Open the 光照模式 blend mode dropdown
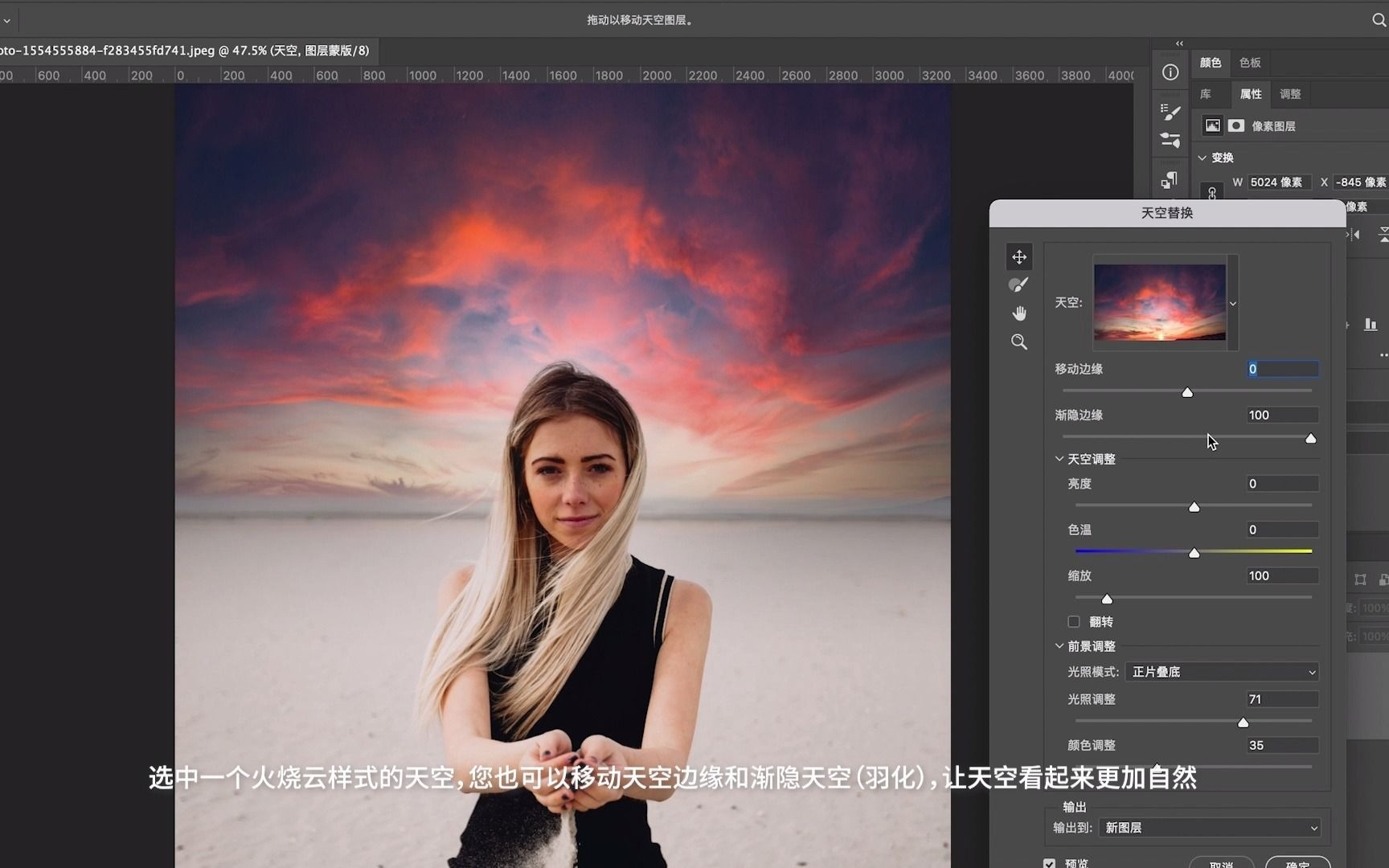The height and width of the screenshot is (868, 1389). [1223, 671]
